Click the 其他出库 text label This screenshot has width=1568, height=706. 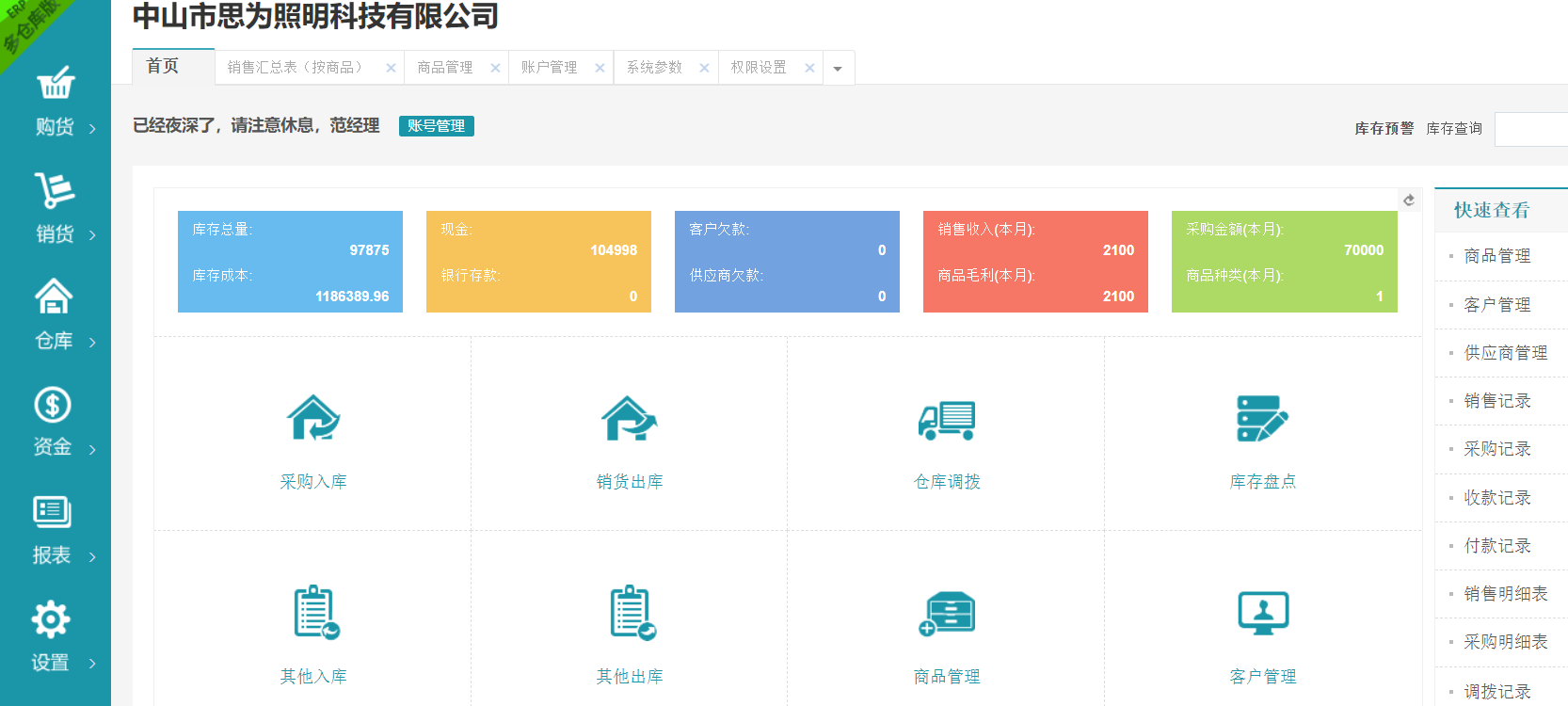click(x=630, y=677)
